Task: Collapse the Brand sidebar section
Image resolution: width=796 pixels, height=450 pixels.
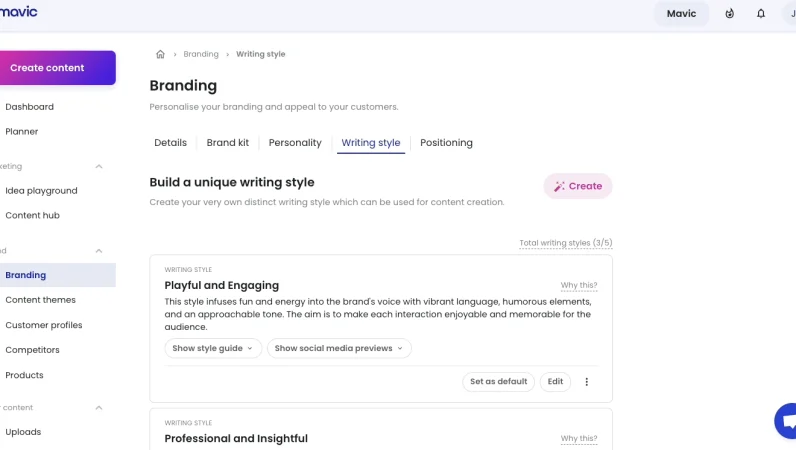Action: pos(99,251)
